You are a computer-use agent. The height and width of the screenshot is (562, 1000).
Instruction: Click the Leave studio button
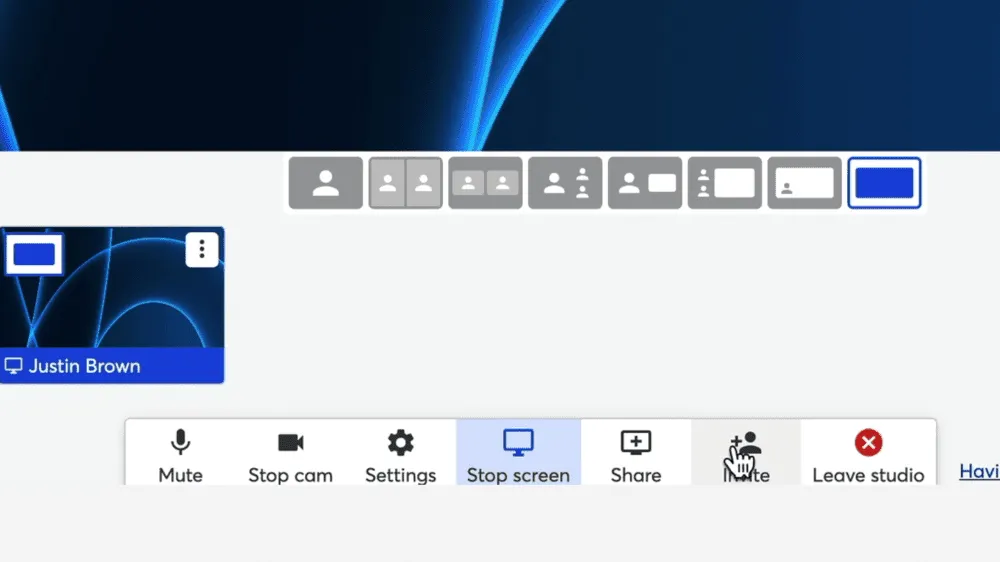pos(868,455)
